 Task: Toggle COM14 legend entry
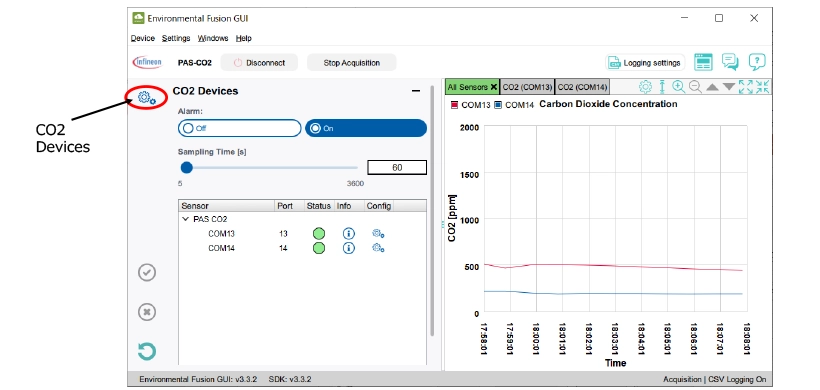[514, 105]
